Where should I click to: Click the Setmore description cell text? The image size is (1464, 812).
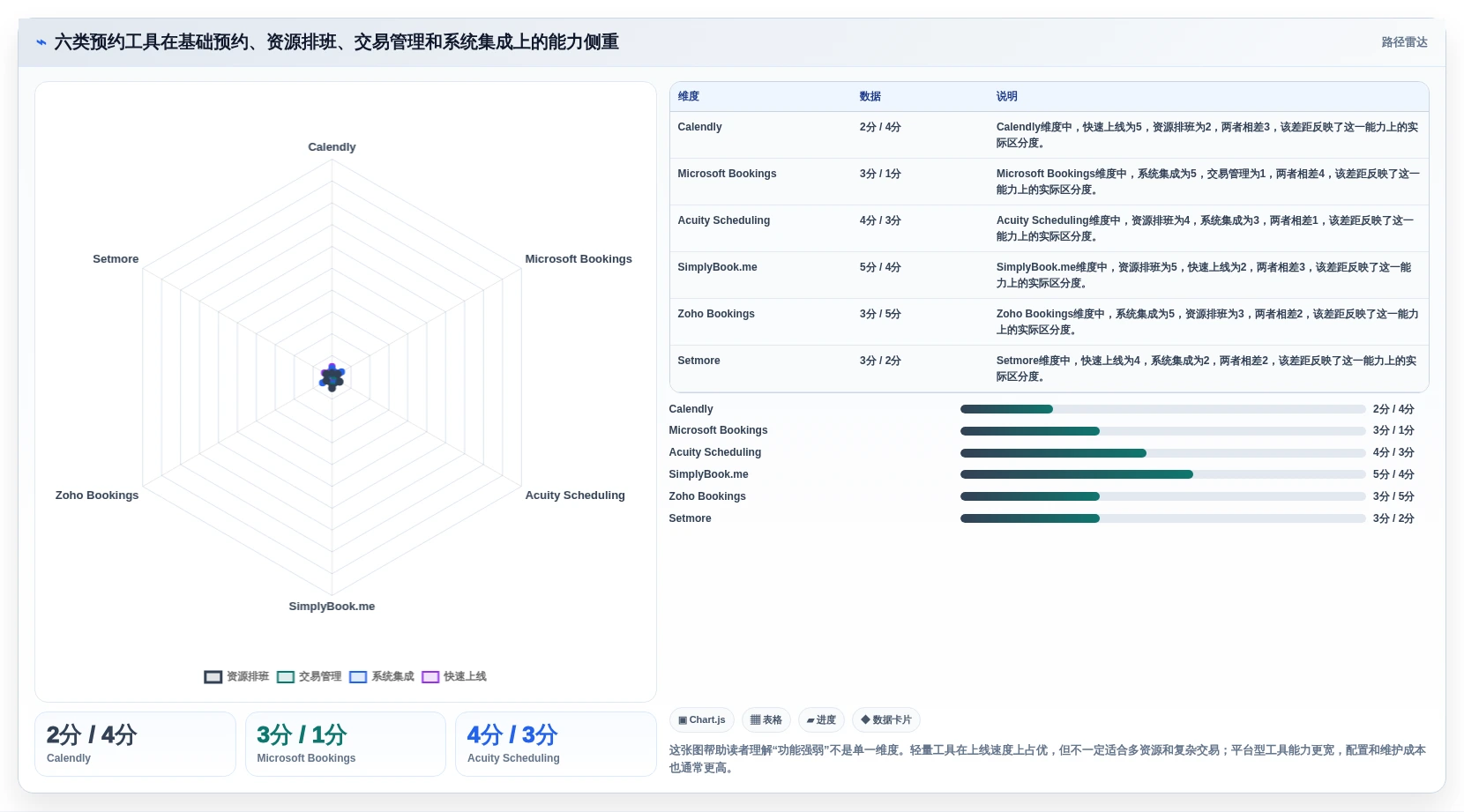click(x=1207, y=369)
